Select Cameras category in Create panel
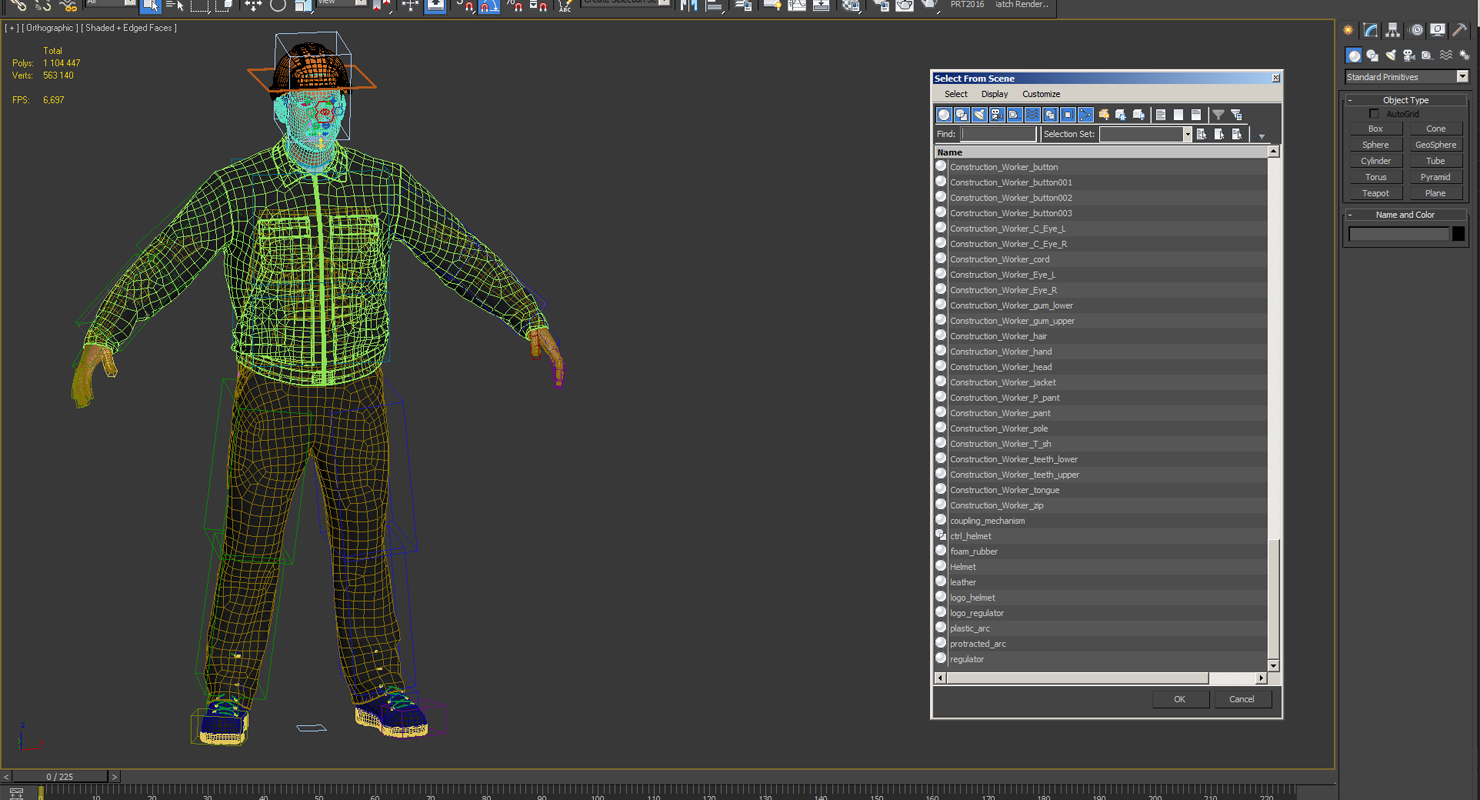1480x800 pixels. [x=1409, y=56]
